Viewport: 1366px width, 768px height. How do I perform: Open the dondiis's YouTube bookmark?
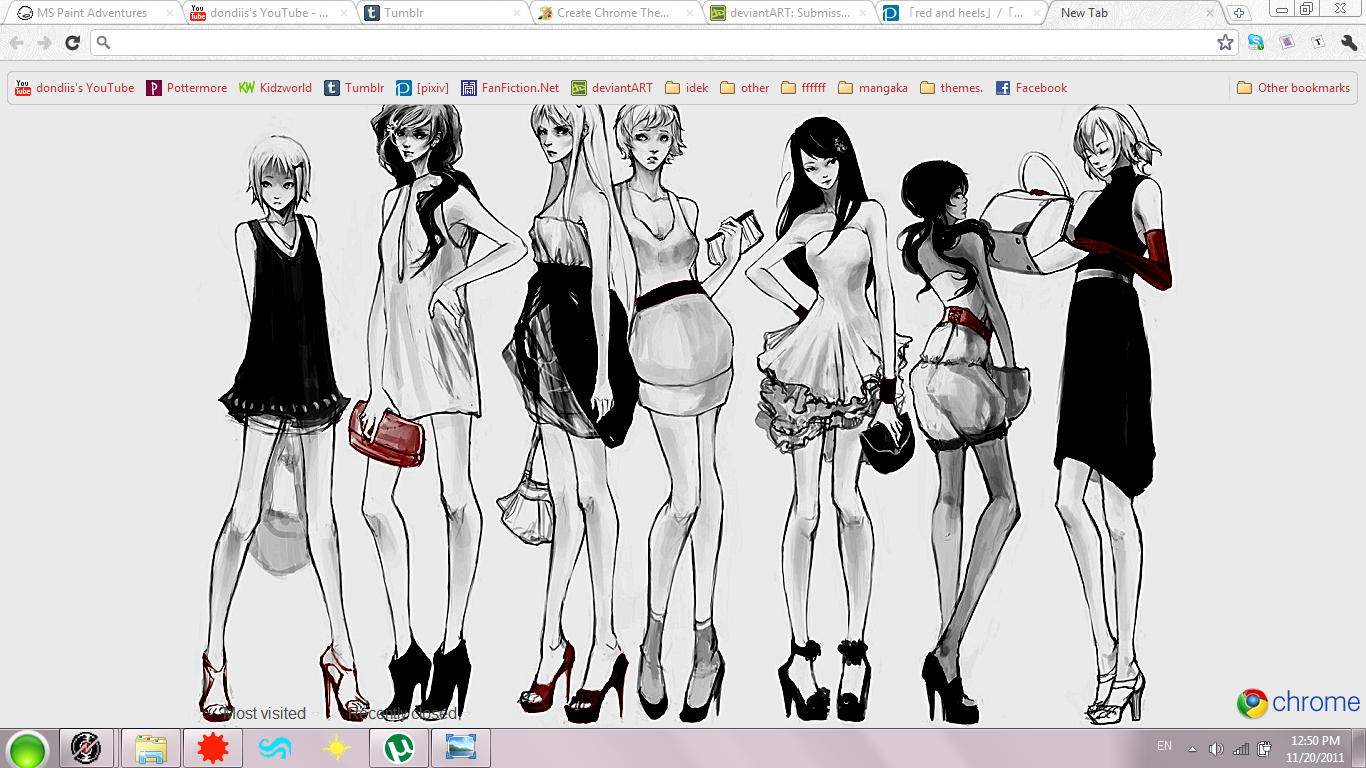click(75, 88)
